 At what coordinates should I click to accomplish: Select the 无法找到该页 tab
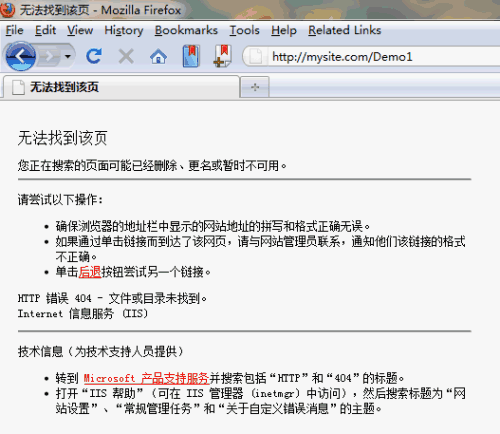pyautogui.click(x=122, y=87)
